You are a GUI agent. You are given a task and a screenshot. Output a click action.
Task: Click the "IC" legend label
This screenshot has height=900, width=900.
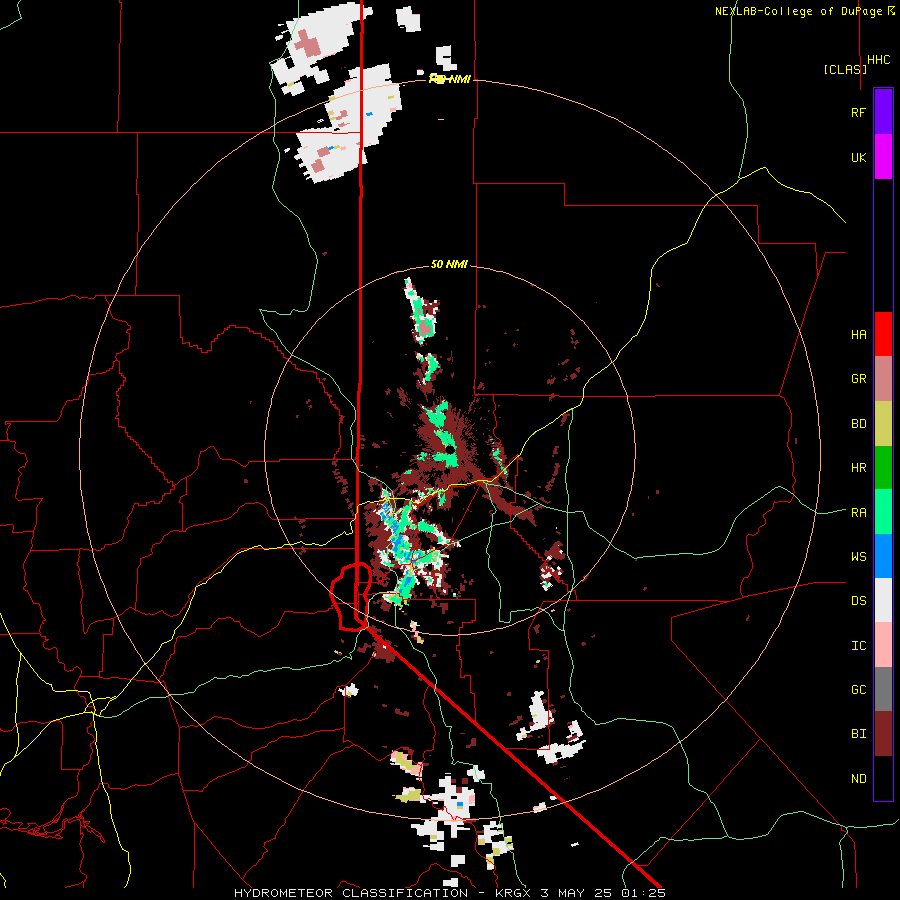(858, 646)
